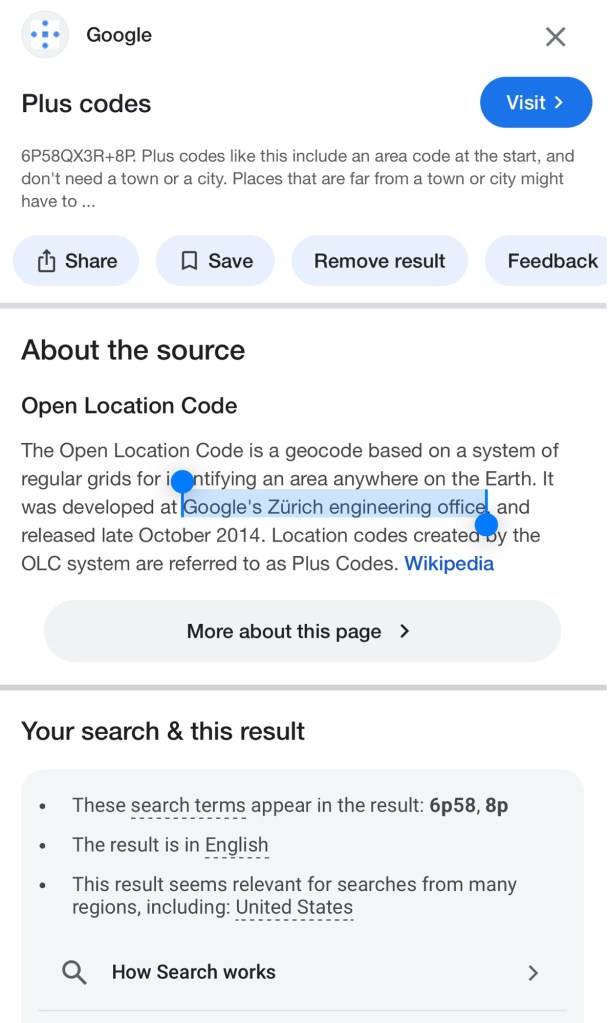Tap the Open Location Code heading

point(129,406)
